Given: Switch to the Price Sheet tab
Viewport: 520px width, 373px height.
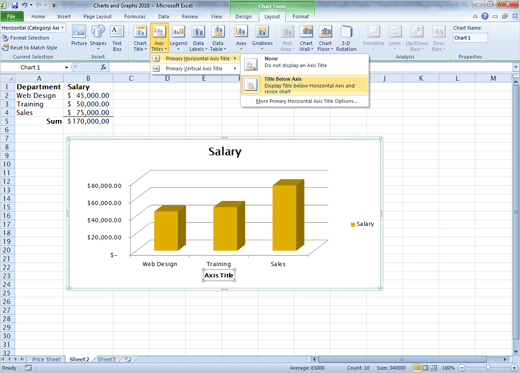Looking at the screenshot, I should (46, 359).
